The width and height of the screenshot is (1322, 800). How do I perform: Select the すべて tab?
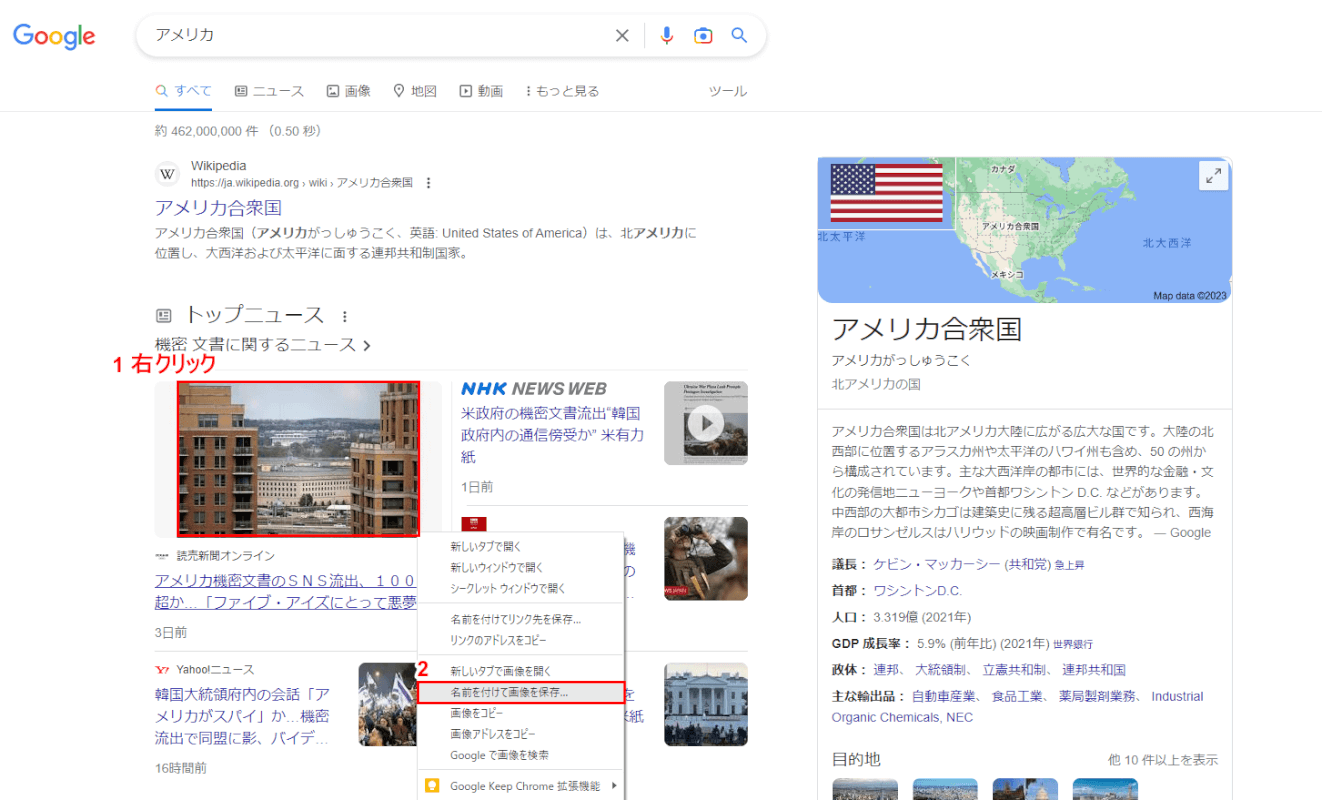coord(183,91)
